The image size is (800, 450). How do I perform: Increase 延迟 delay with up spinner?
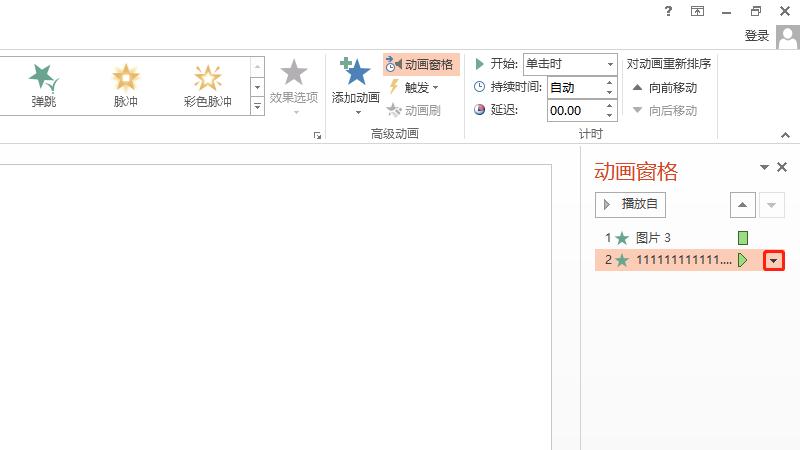[609, 106]
